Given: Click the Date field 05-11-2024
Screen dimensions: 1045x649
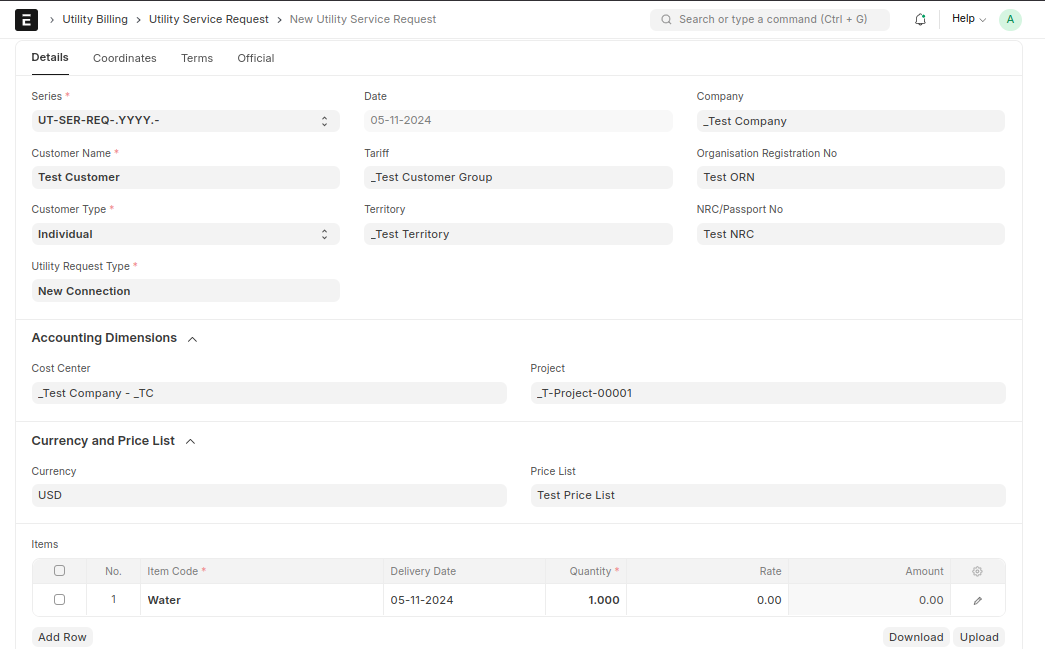Looking at the screenshot, I should [518, 121].
